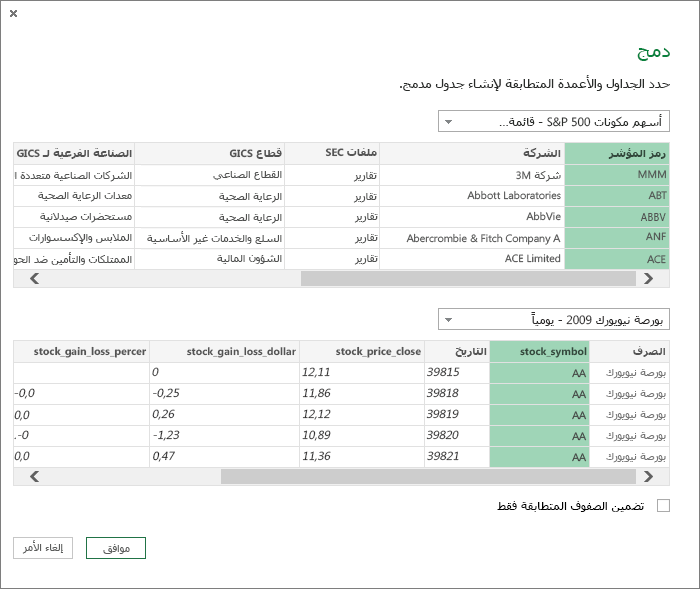Select the الصرف column header
The height and width of the screenshot is (589, 700).
[x=629, y=352]
